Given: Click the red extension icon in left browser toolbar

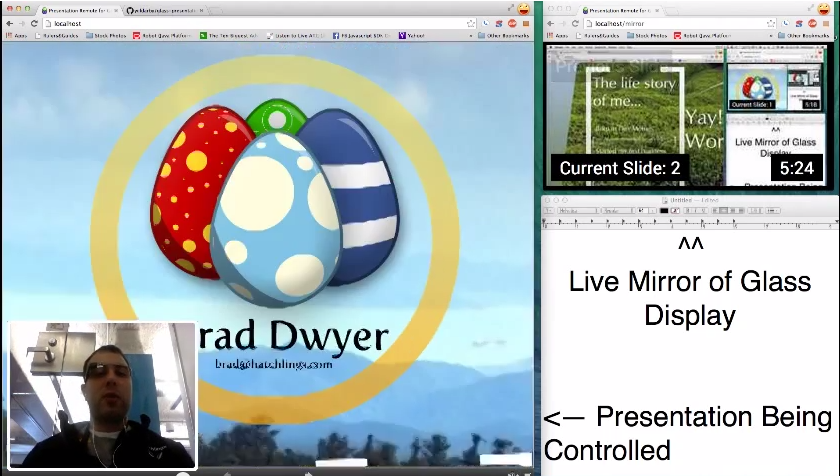Looking at the screenshot, I should tap(512, 24).
